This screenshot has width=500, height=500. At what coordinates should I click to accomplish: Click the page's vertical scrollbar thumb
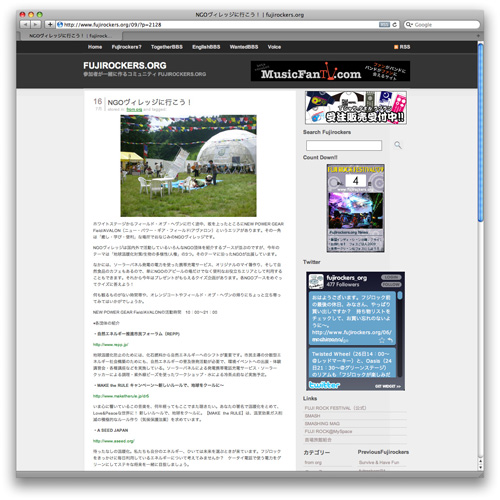pyautogui.click(x=480, y=132)
